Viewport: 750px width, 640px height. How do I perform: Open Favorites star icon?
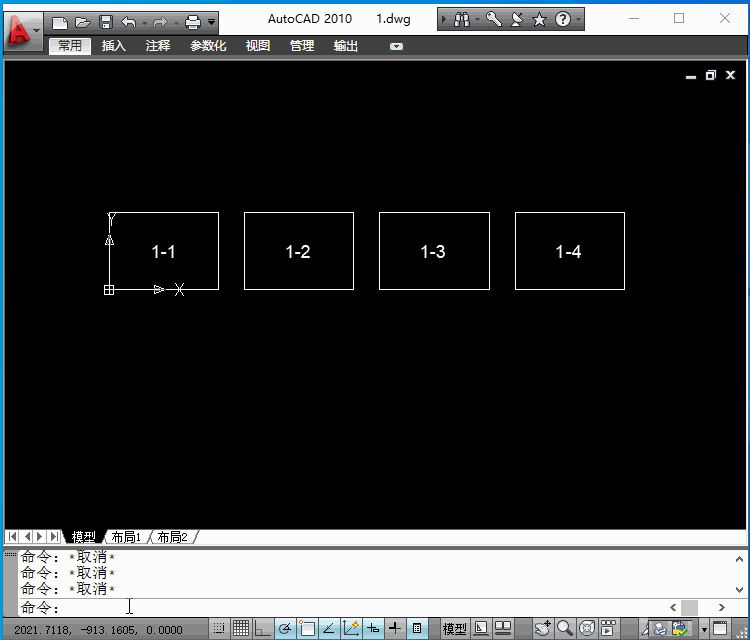point(540,20)
